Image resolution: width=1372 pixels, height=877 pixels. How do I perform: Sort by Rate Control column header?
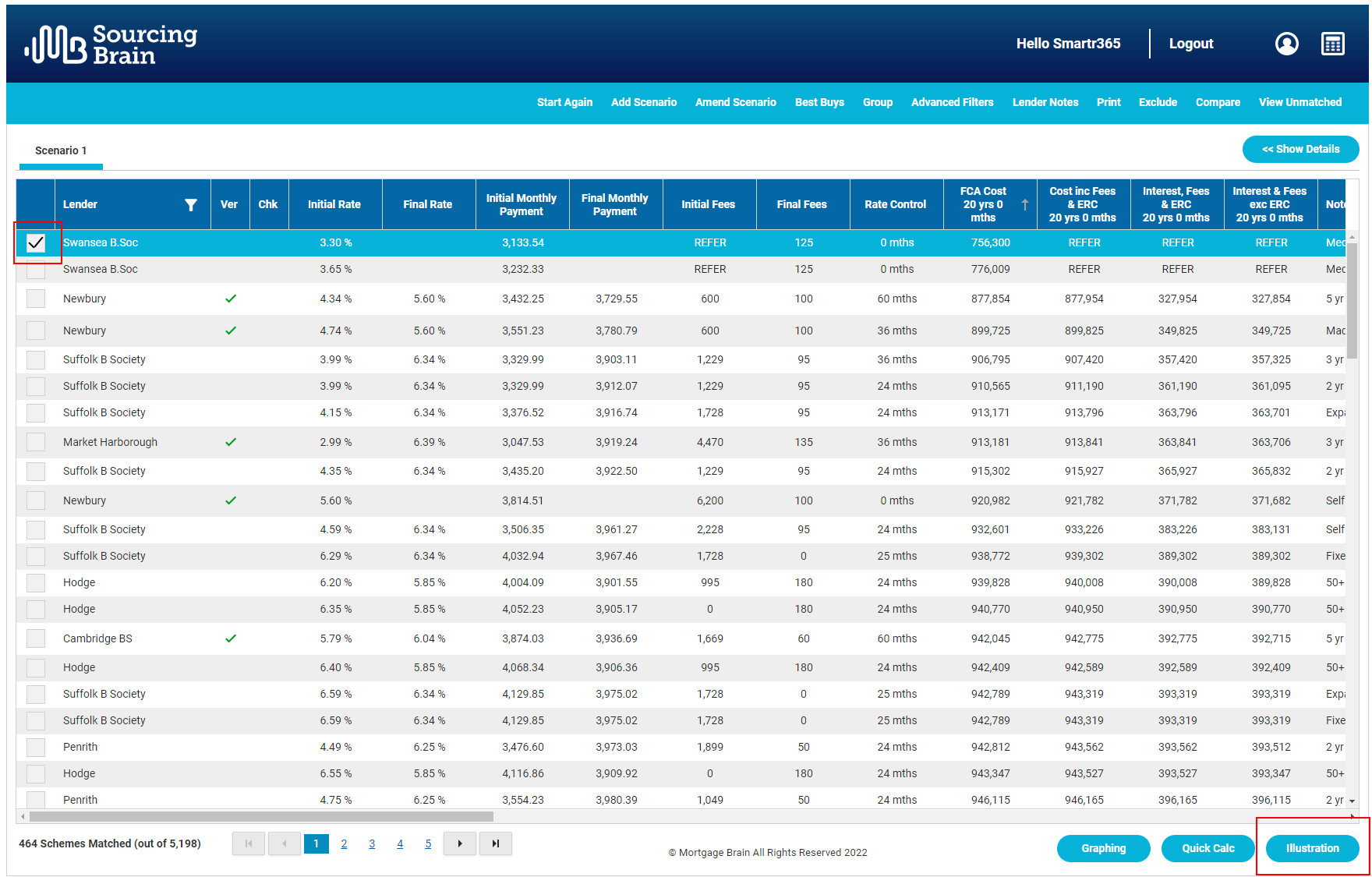896,204
